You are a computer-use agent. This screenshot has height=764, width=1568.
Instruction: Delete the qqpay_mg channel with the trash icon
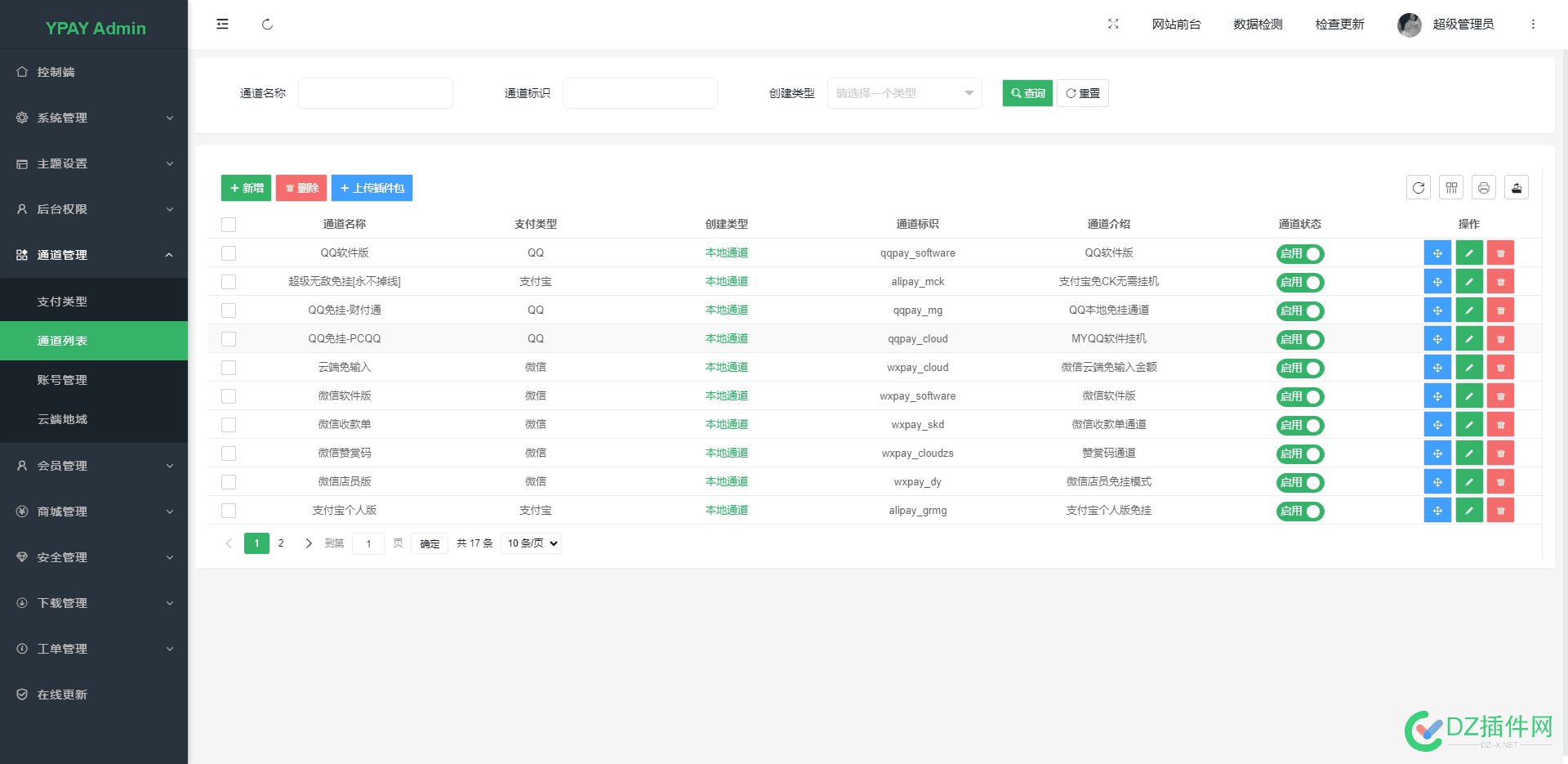[1500, 311]
